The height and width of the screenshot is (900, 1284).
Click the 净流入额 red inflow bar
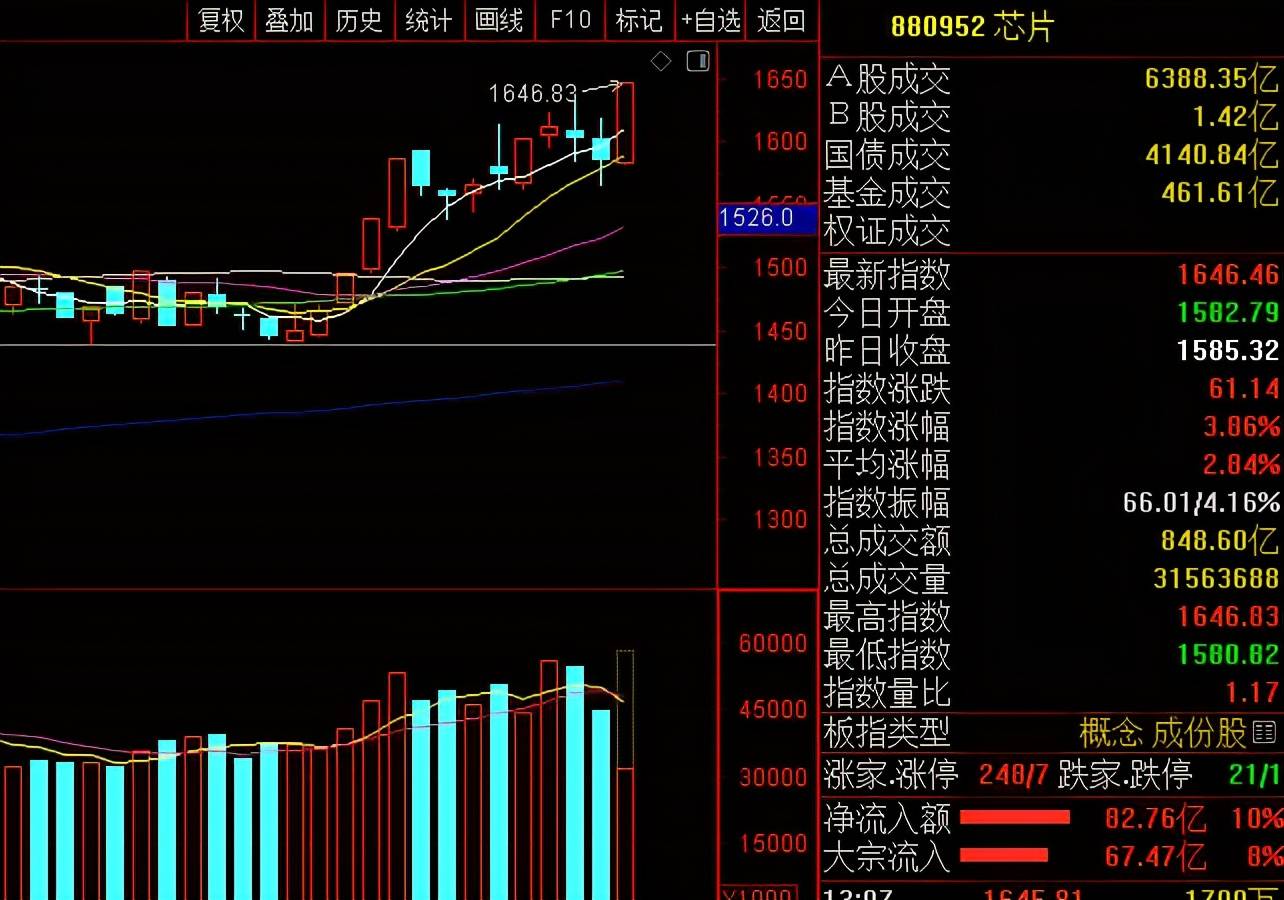[1014, 818]
